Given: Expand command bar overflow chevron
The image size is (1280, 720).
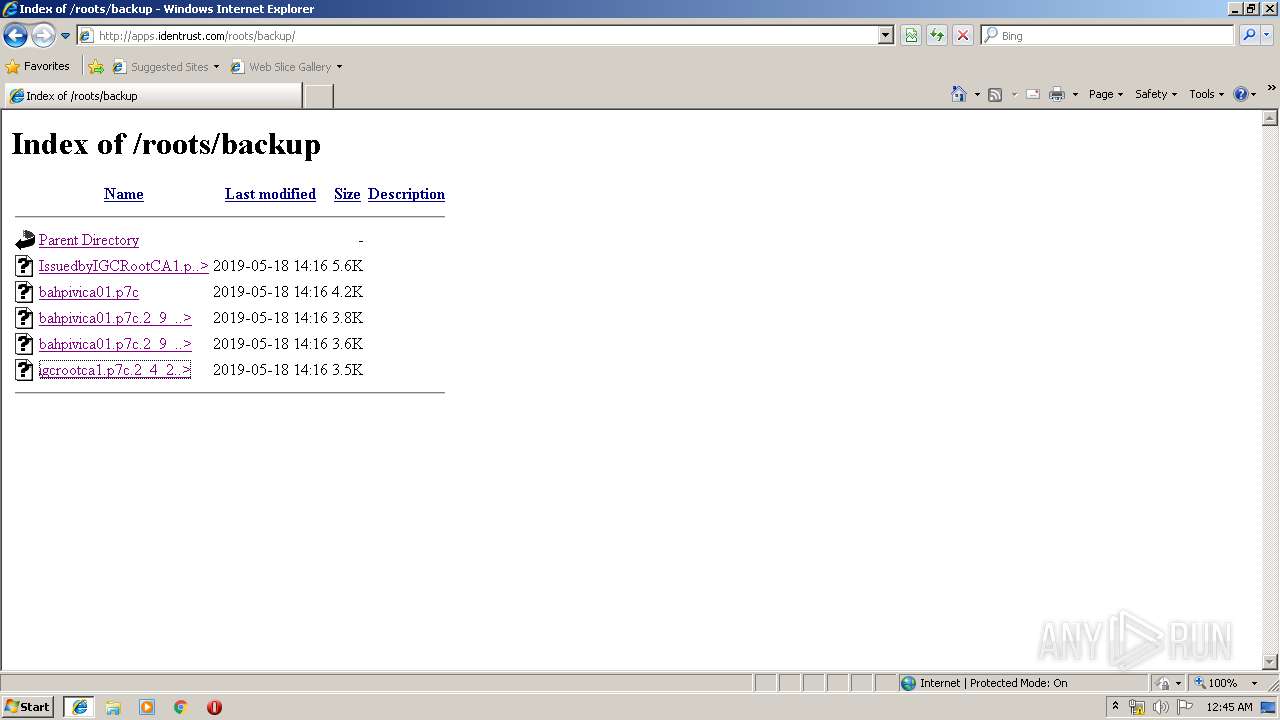Looking at the screenshot, I should click(x=1271, y=89).
